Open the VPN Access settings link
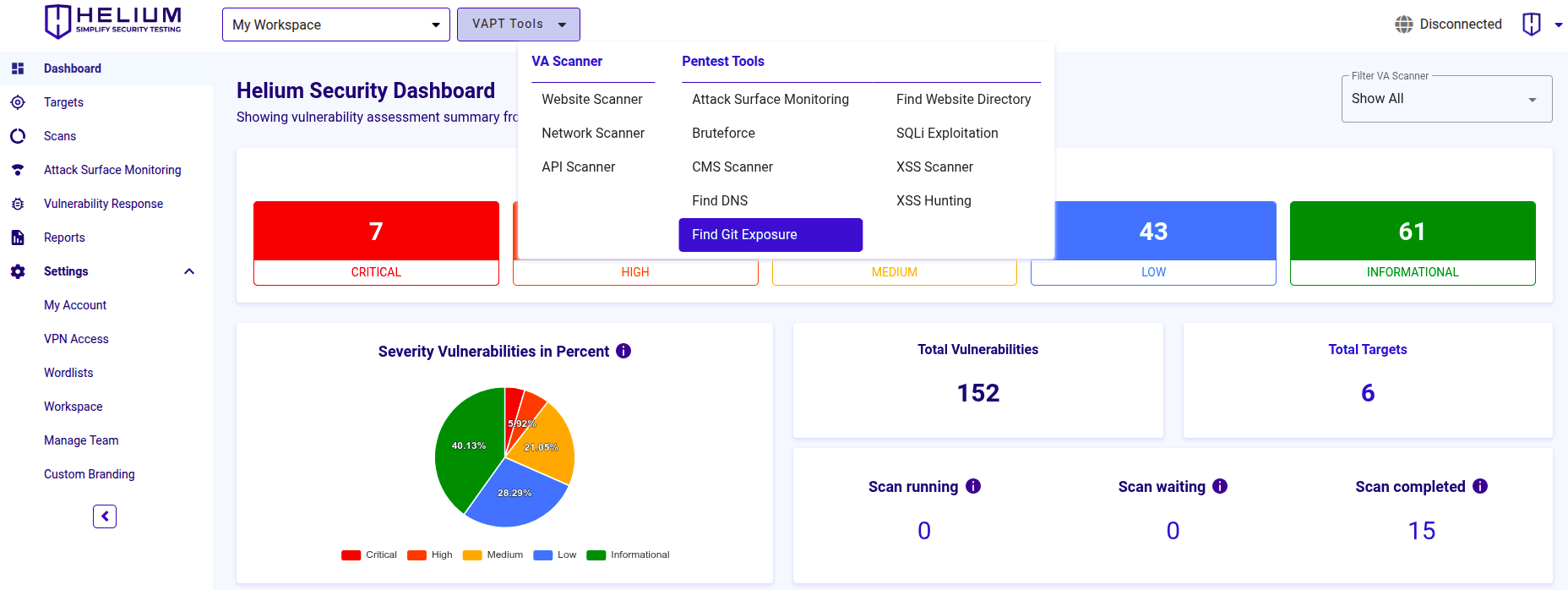This screenshot has height=590, width=1568. (76, 339)
